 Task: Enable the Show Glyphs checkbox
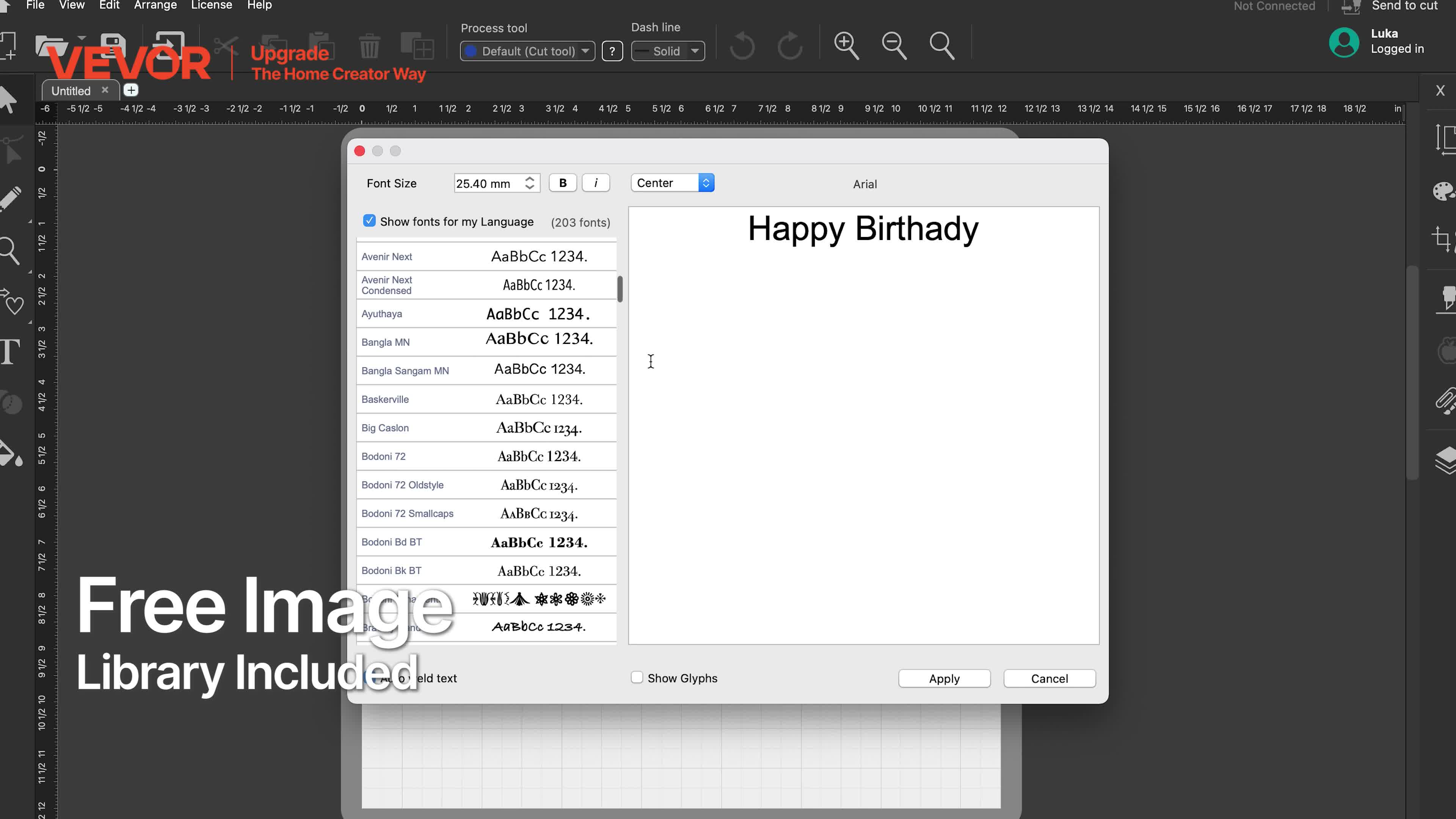click(637, 678)
